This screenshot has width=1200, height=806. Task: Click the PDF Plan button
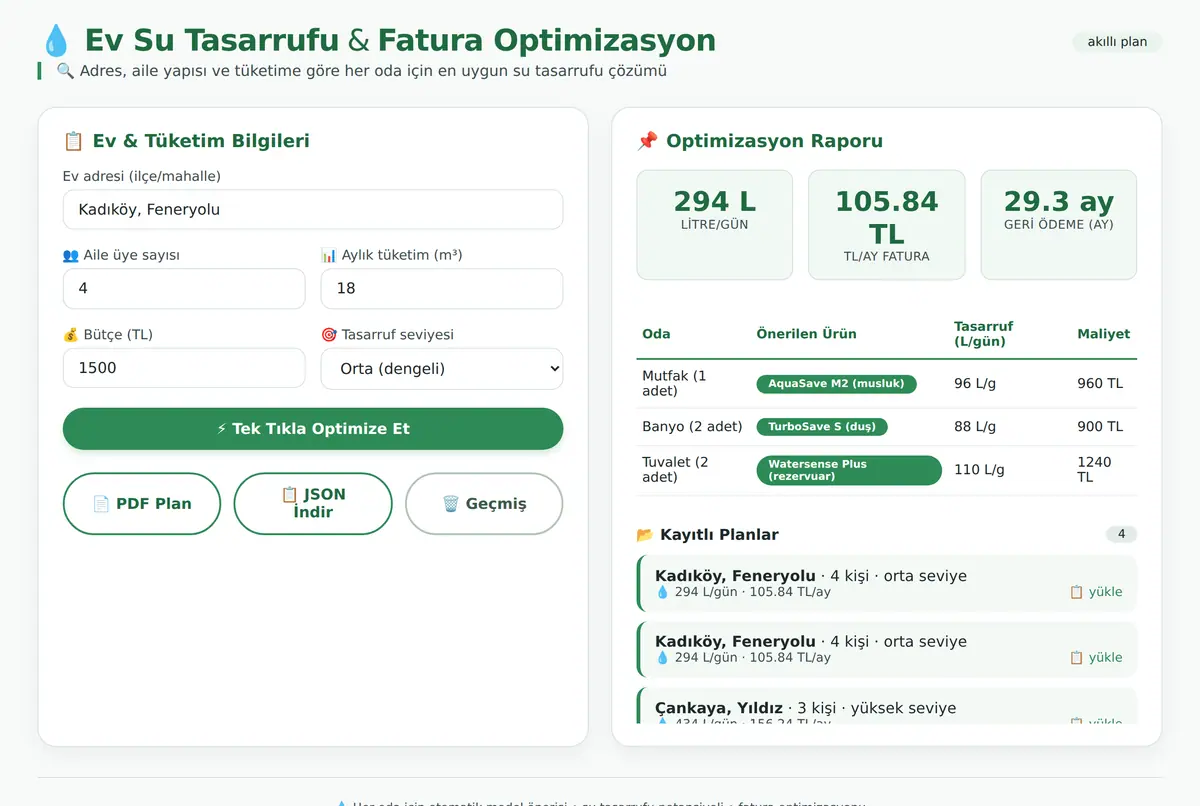coord(142,504)
